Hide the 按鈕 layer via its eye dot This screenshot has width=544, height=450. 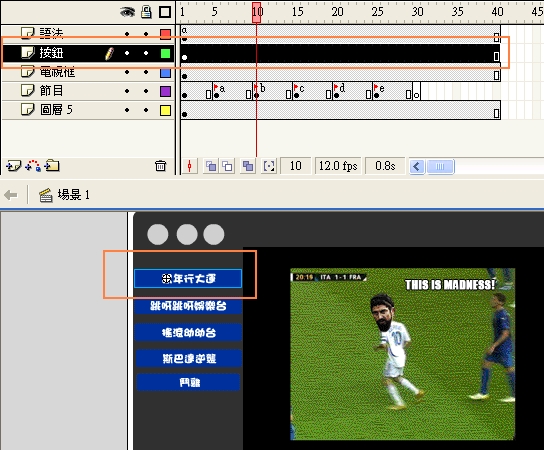click(x=127, y=53)
